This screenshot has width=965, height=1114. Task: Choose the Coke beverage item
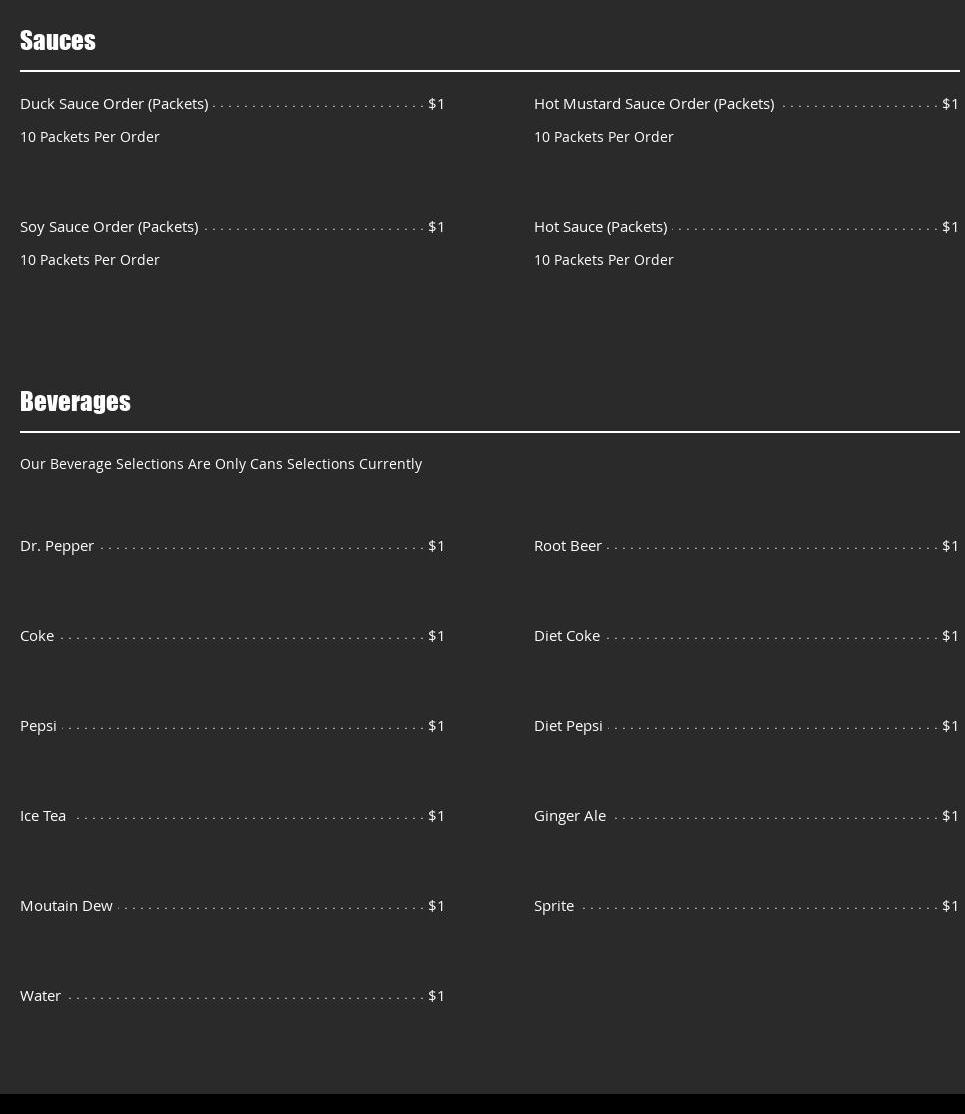tap(37, 636)
